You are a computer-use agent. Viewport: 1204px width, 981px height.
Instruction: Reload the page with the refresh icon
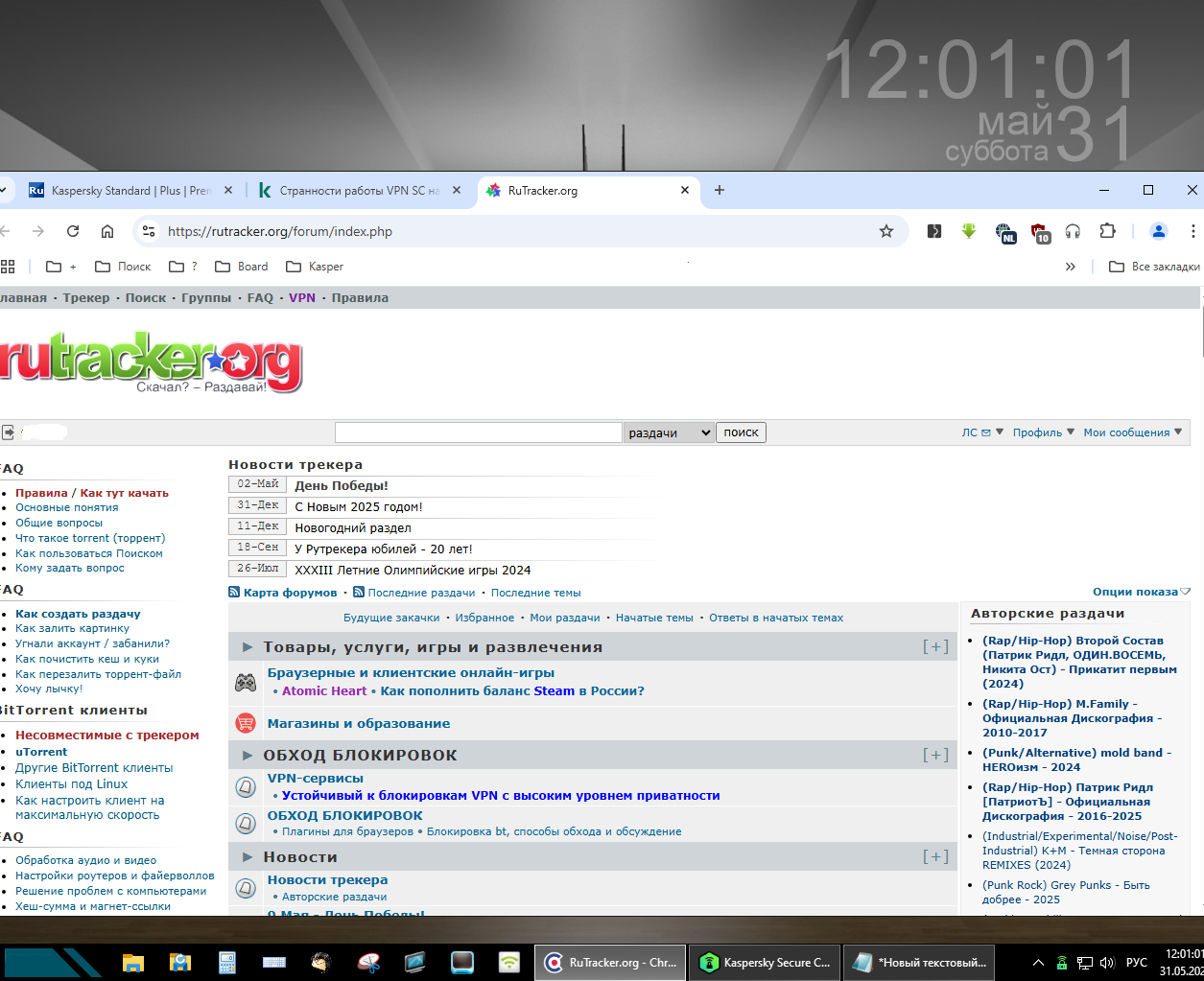73,231
